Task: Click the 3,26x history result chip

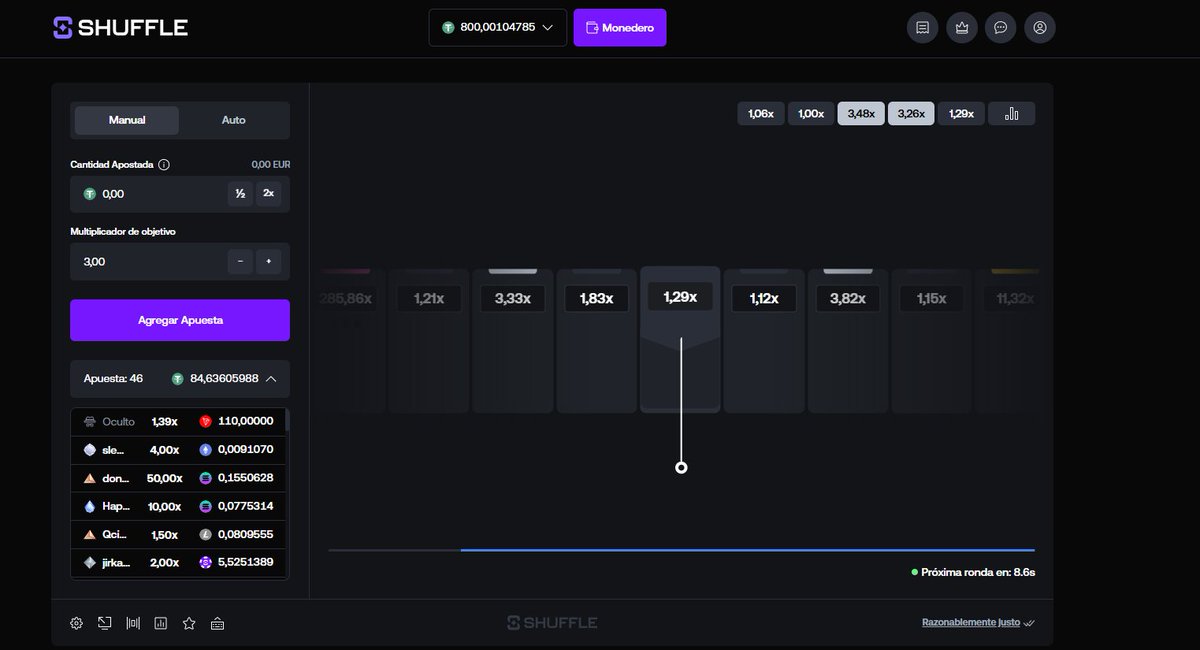Action: 911,113
